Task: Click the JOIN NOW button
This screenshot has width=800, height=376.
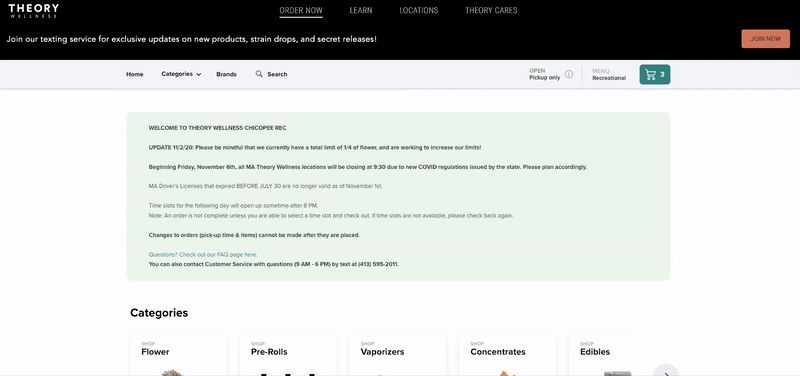Action: pos(765,39)
